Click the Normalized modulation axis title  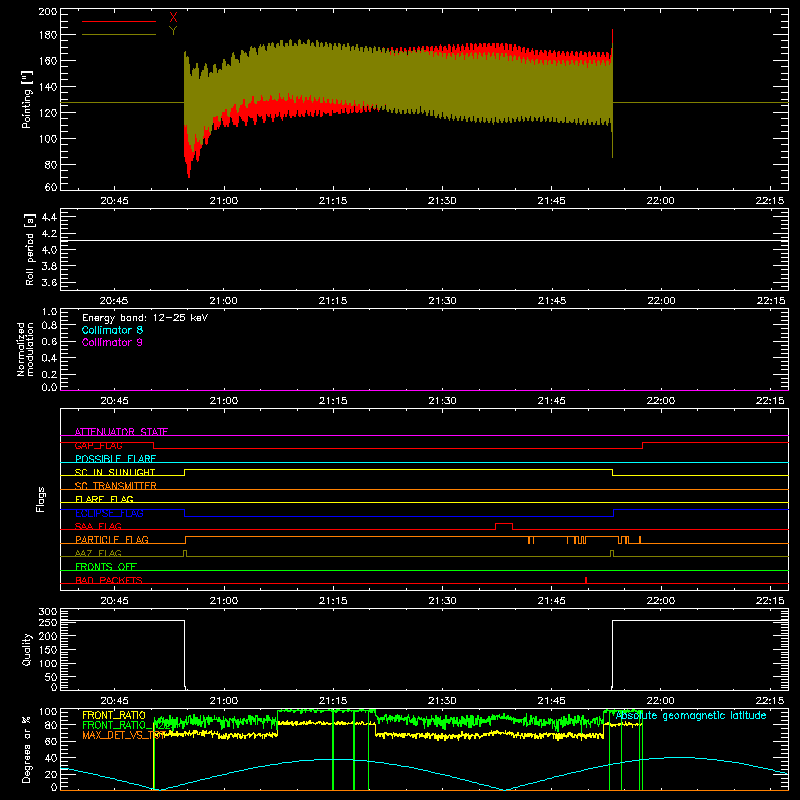[x=24, y=349]
